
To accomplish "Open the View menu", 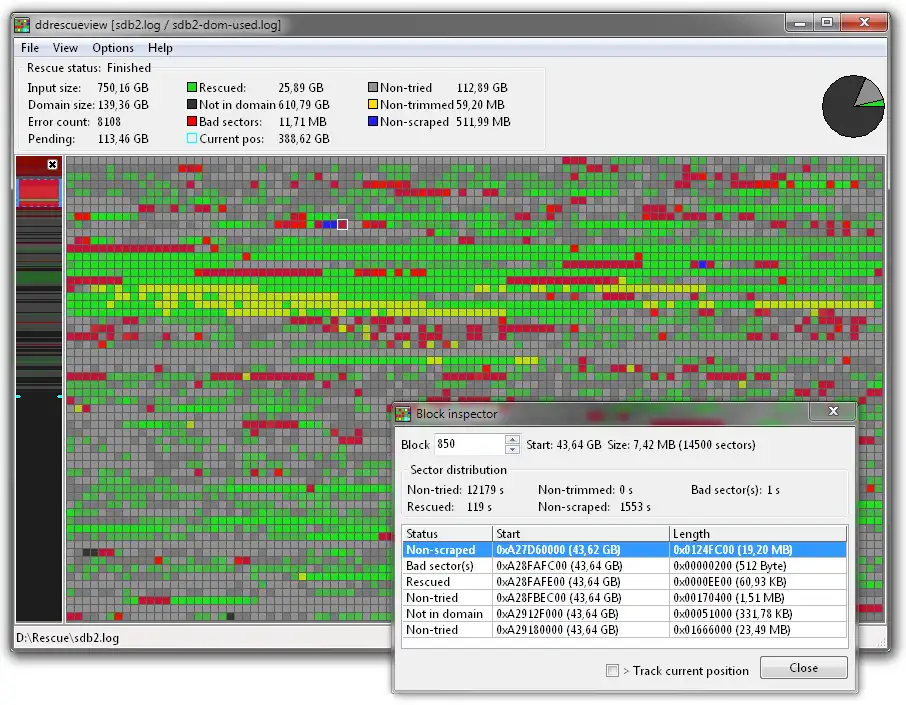I will point(65,47).
